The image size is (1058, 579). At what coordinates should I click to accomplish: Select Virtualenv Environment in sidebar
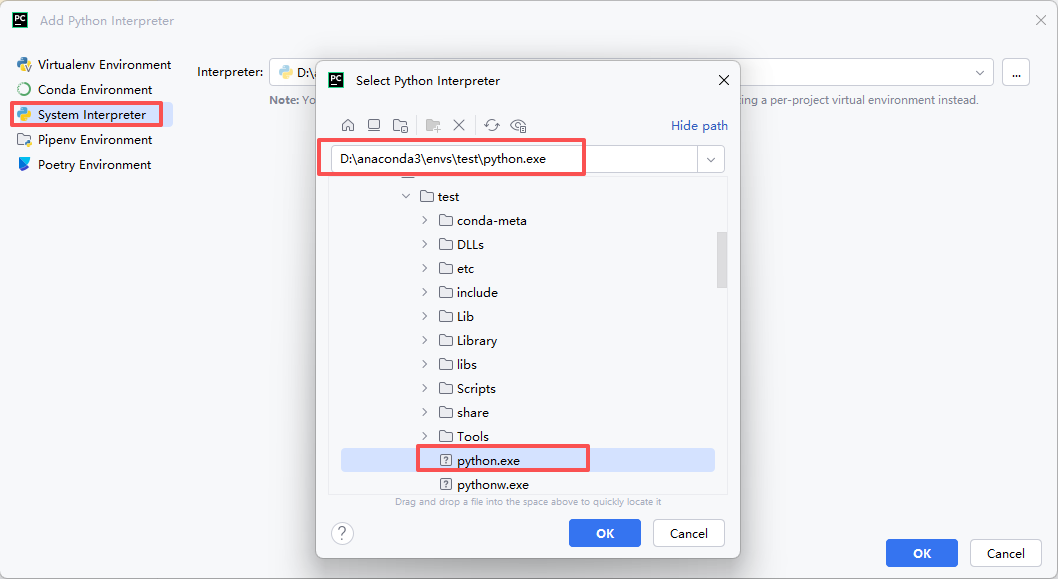[94, 65]
